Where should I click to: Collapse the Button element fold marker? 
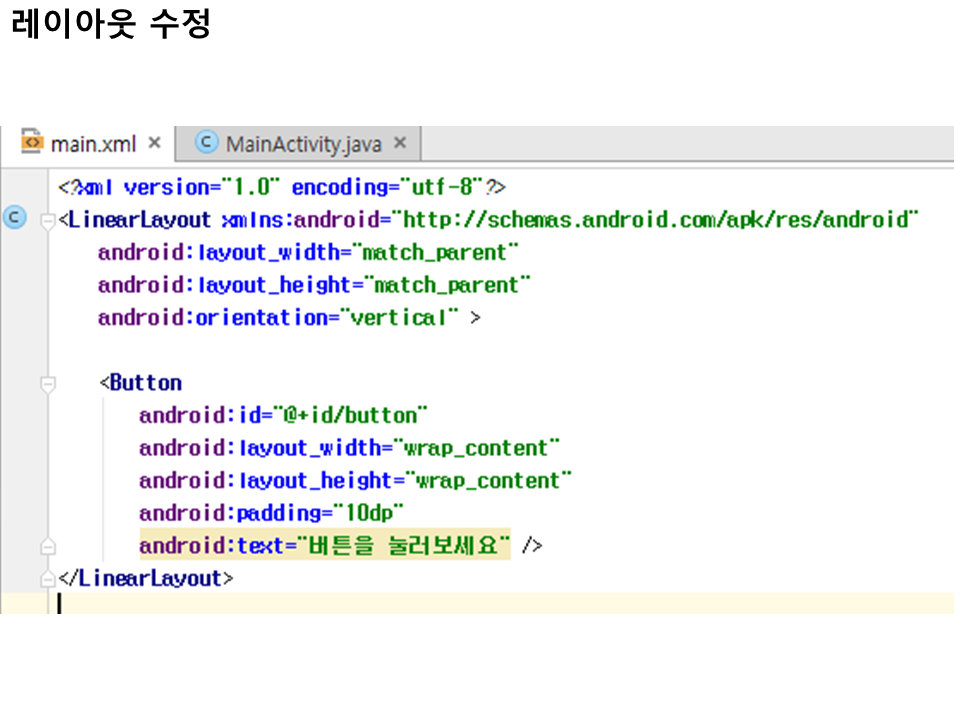pyautogui.click(x=46, y=384)
